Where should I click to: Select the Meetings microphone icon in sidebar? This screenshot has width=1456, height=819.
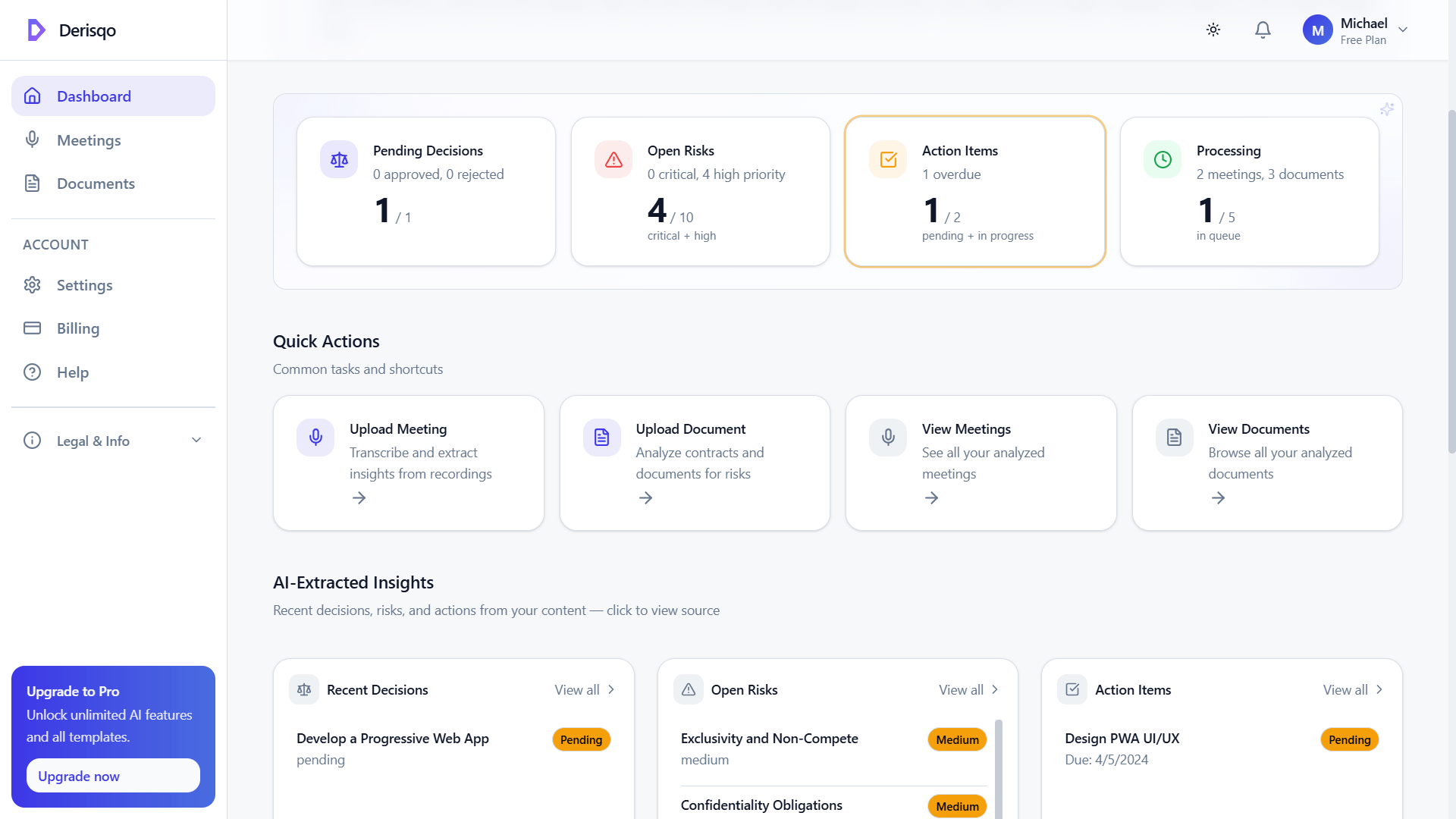(32, 140)
